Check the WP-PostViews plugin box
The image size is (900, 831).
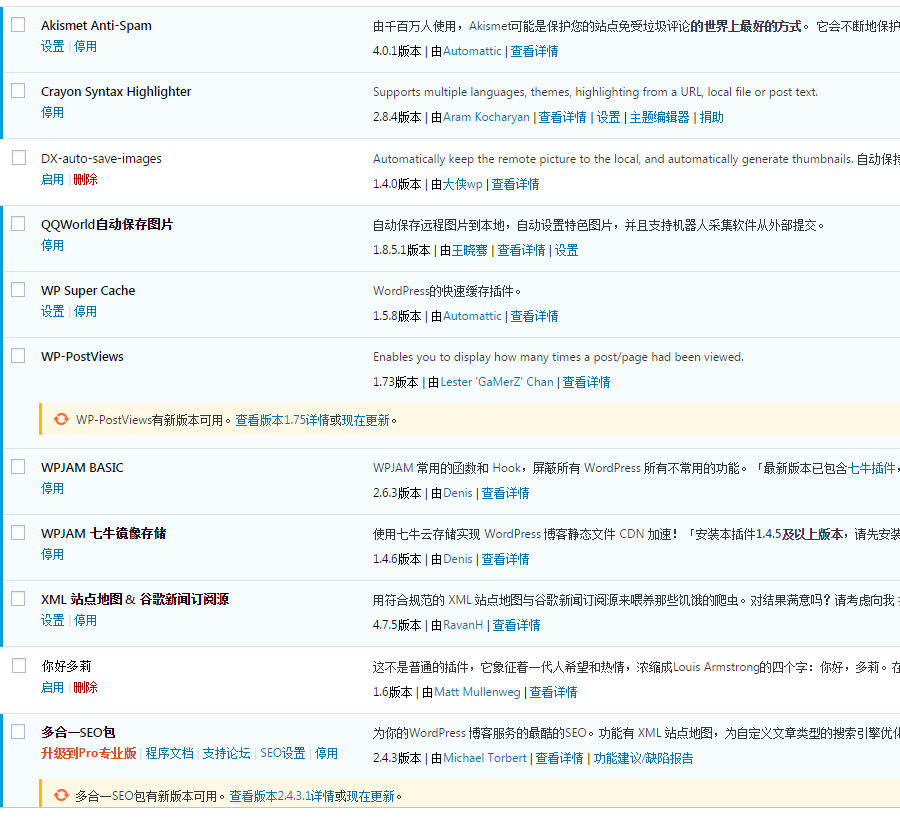pos(18,356)
